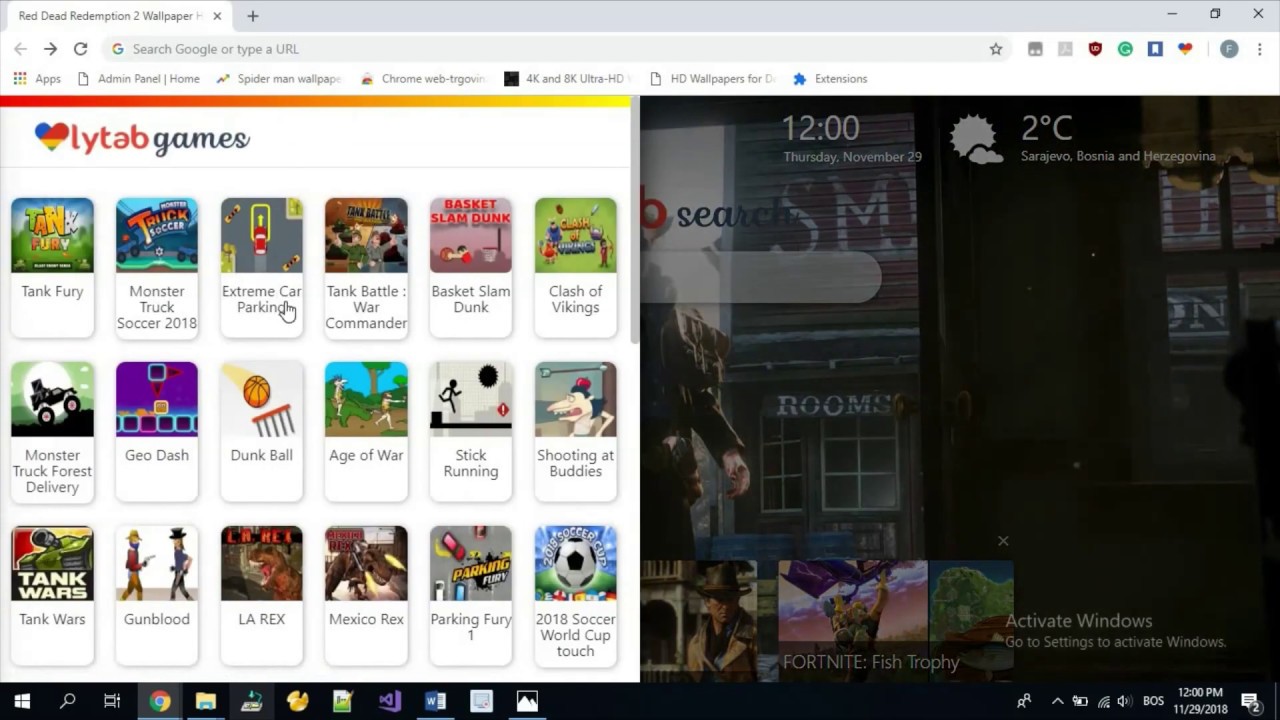Screen dimensions: 1280x720
Task: Close the wallpaper thumbnails strip
Action: pyautogui.click(x=1003, y=541)
